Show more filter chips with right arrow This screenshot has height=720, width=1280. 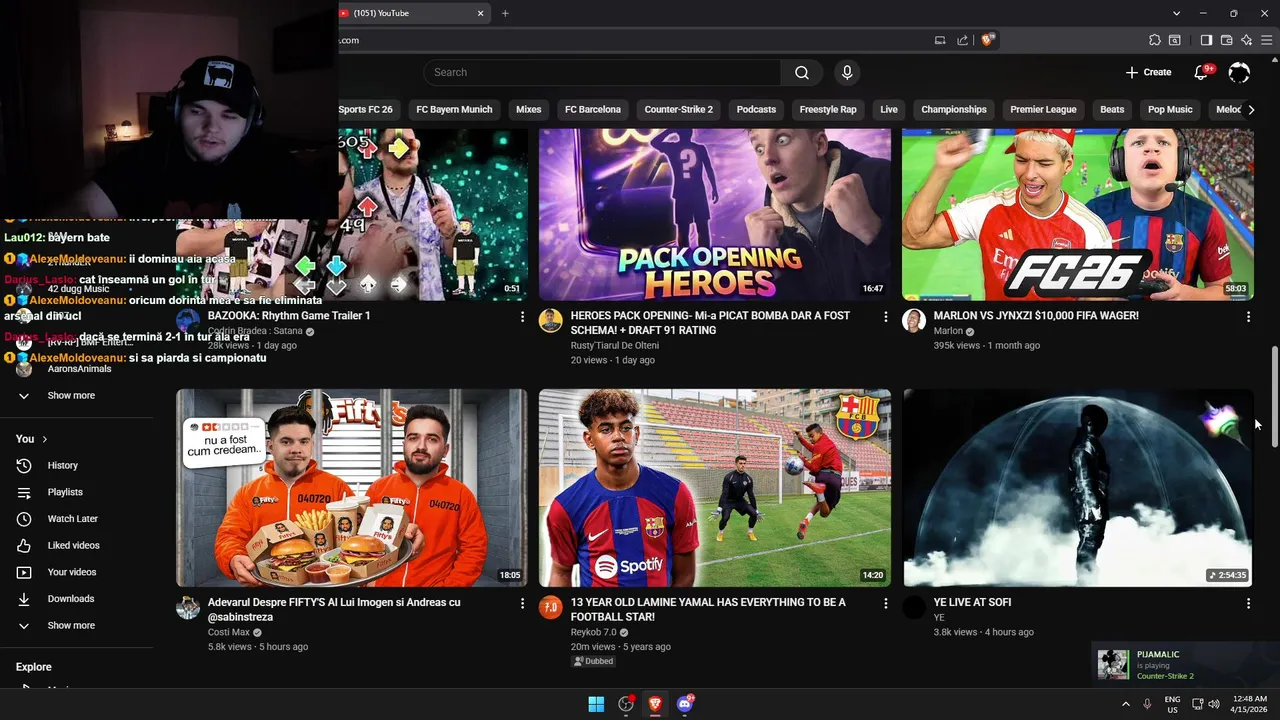click(x=1251, y=109)
